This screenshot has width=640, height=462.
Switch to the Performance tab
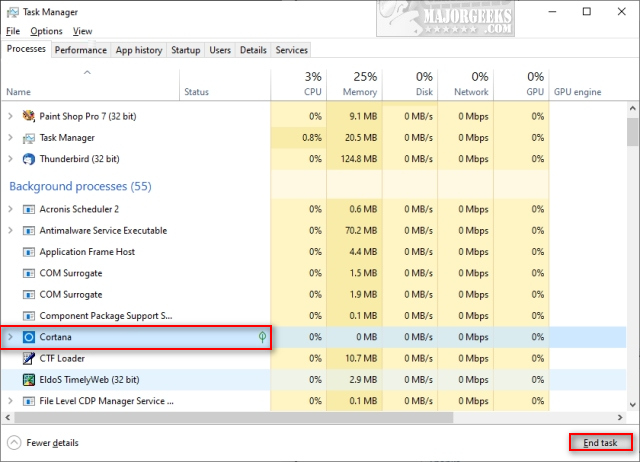point(81,50)
